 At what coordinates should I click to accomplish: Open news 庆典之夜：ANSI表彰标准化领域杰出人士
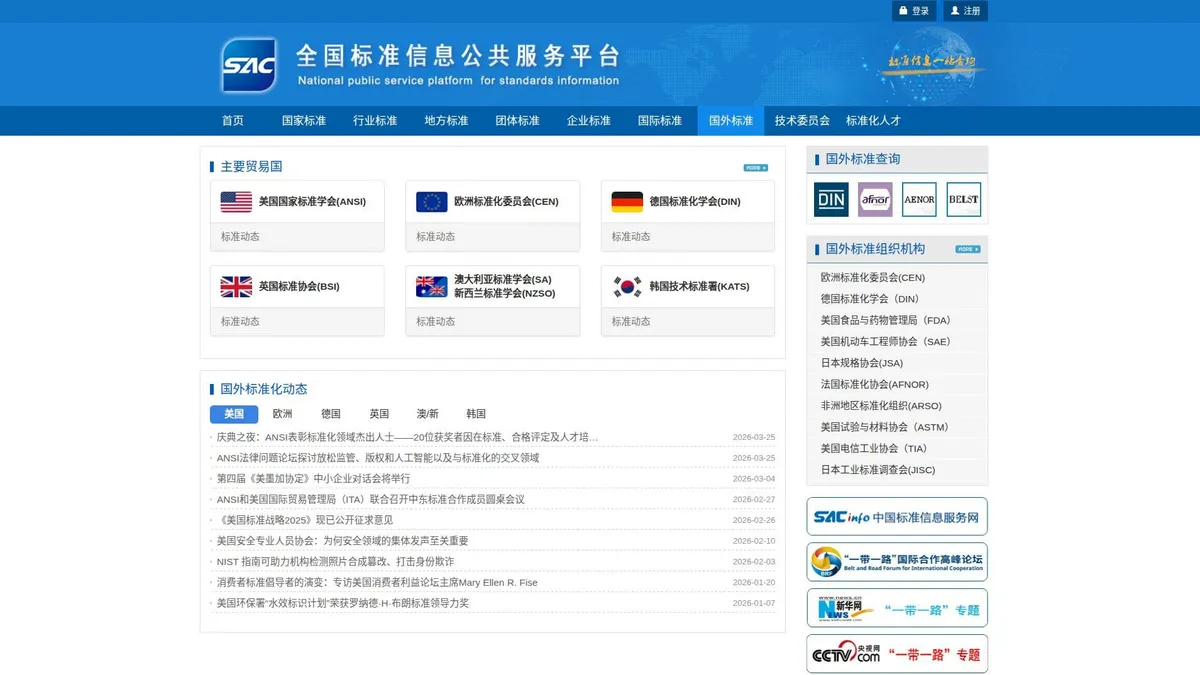point(407,437)
